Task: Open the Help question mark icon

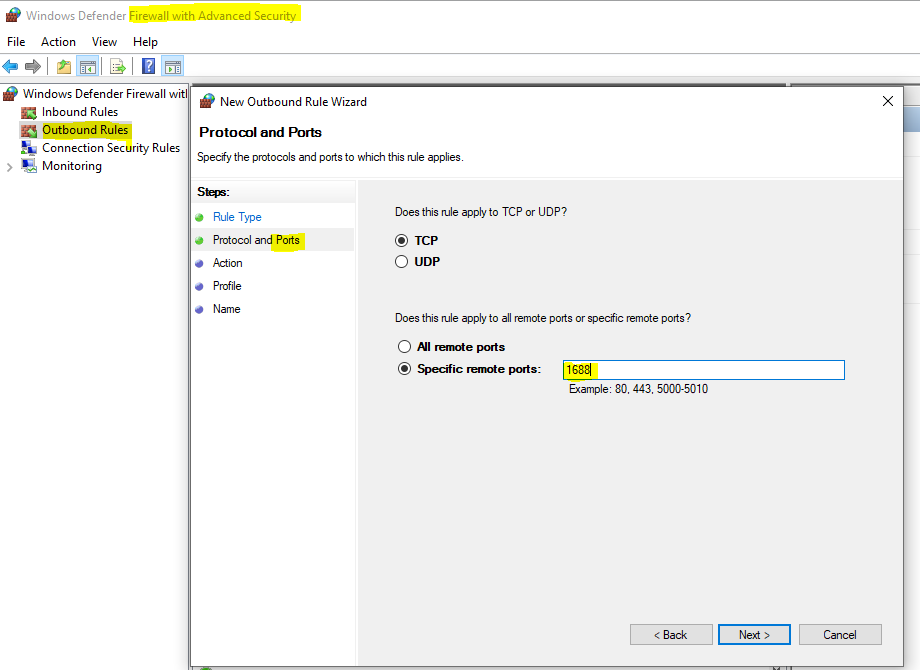Action: coord(148,66)
